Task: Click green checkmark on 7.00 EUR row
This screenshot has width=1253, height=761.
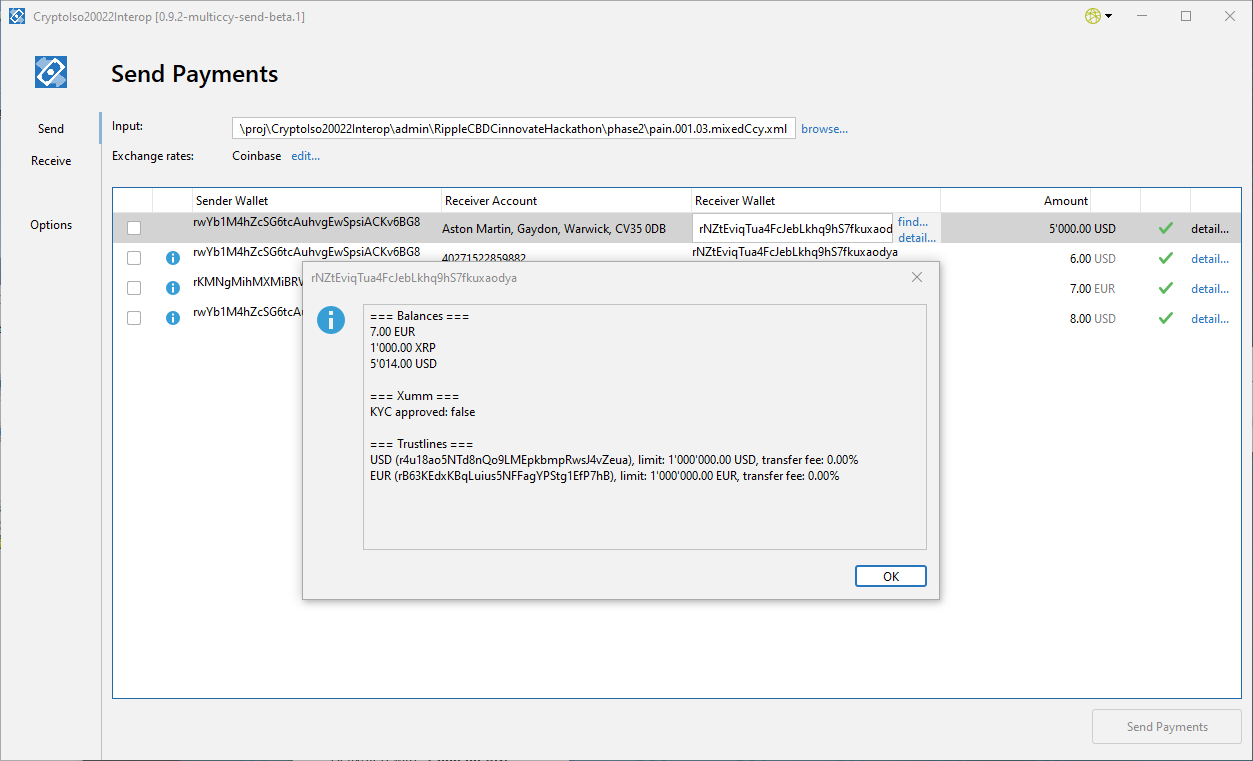Action: pyautogui.click(x=1165, y=289)
